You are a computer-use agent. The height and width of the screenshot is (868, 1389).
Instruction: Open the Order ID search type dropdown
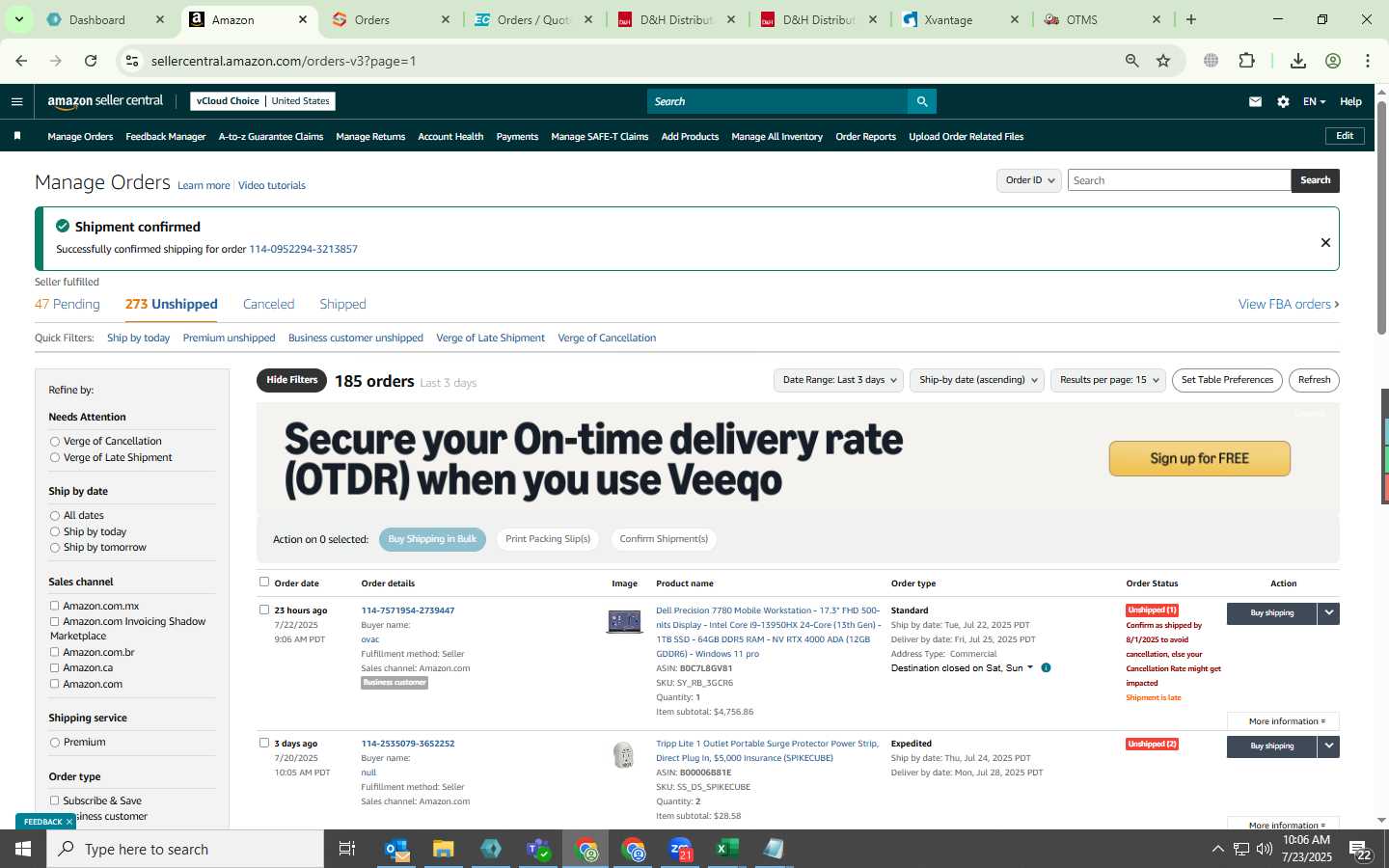pyautogui.click(x=1029, y=180)
